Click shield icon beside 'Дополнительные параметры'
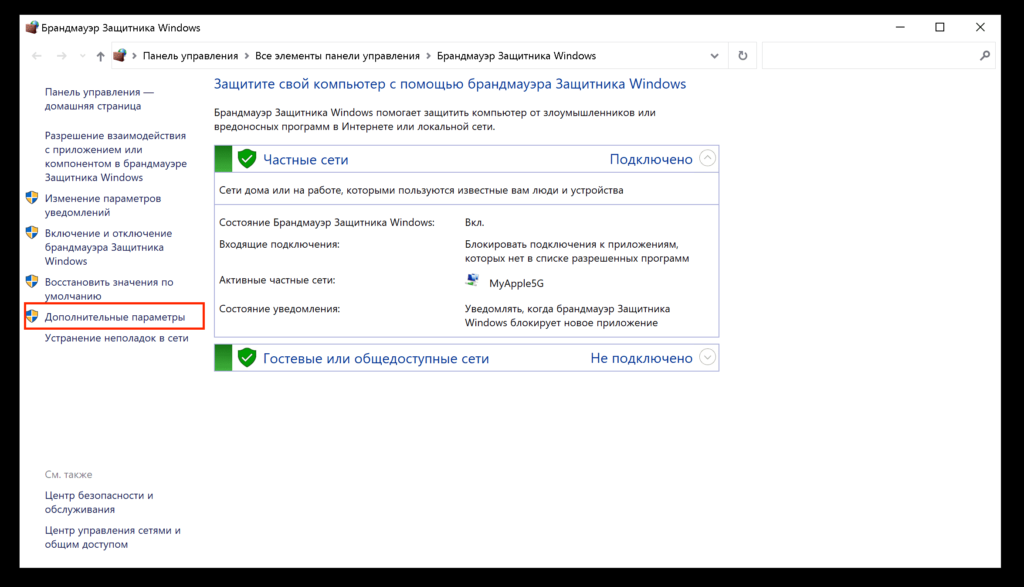The image size is (1024, 587). 32,316
